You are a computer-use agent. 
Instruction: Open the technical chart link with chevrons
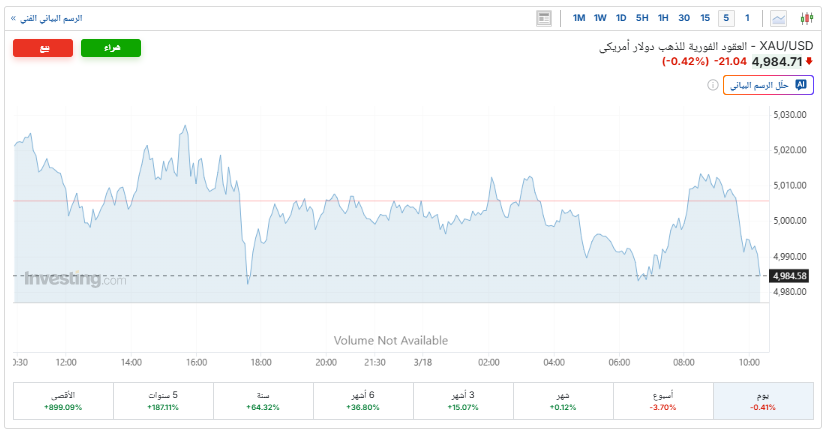coord(52,18)
